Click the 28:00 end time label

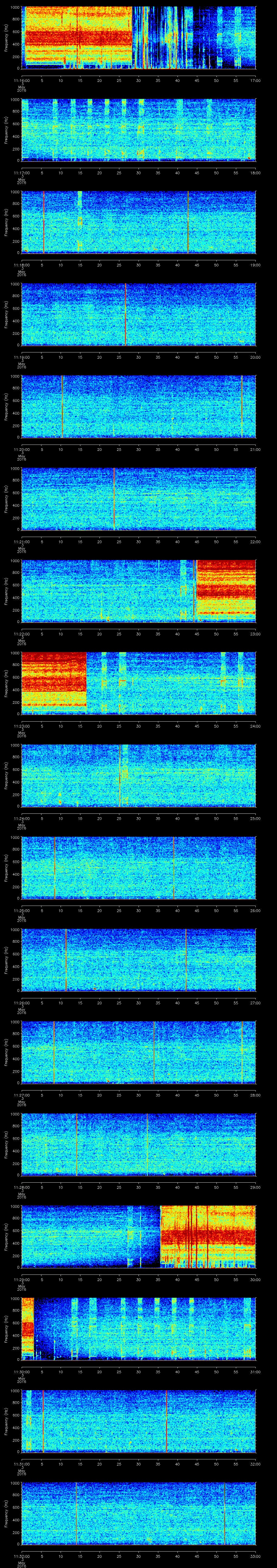[255, 1095]
